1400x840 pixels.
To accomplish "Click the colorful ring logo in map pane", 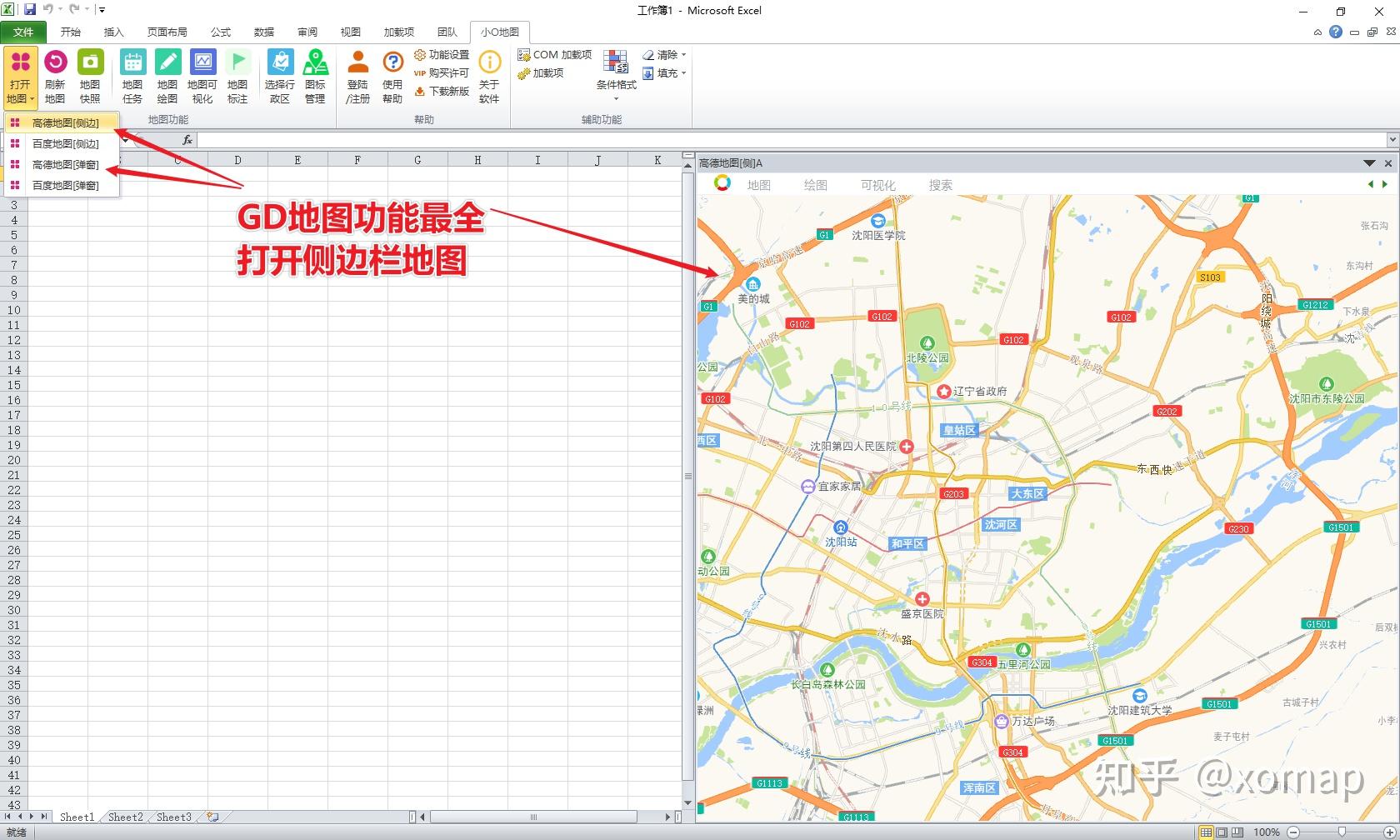I will click(722, 183).
